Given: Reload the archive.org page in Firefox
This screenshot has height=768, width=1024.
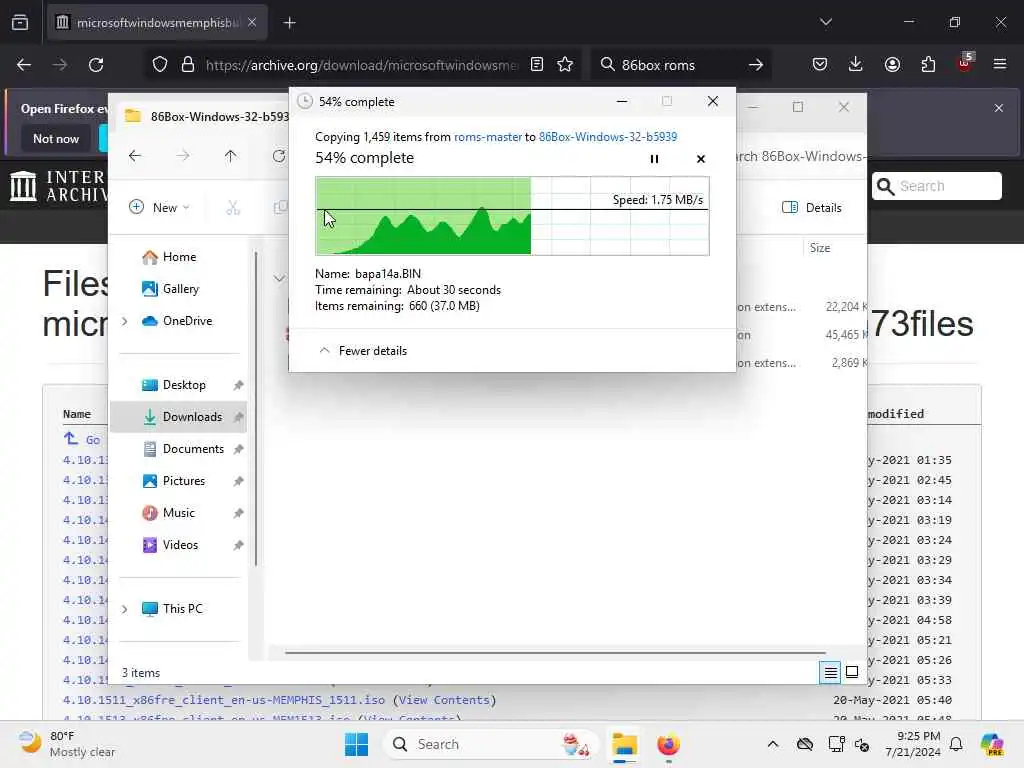Looking at the screenshot, I should pyautogui.click(x=96, y=65).
